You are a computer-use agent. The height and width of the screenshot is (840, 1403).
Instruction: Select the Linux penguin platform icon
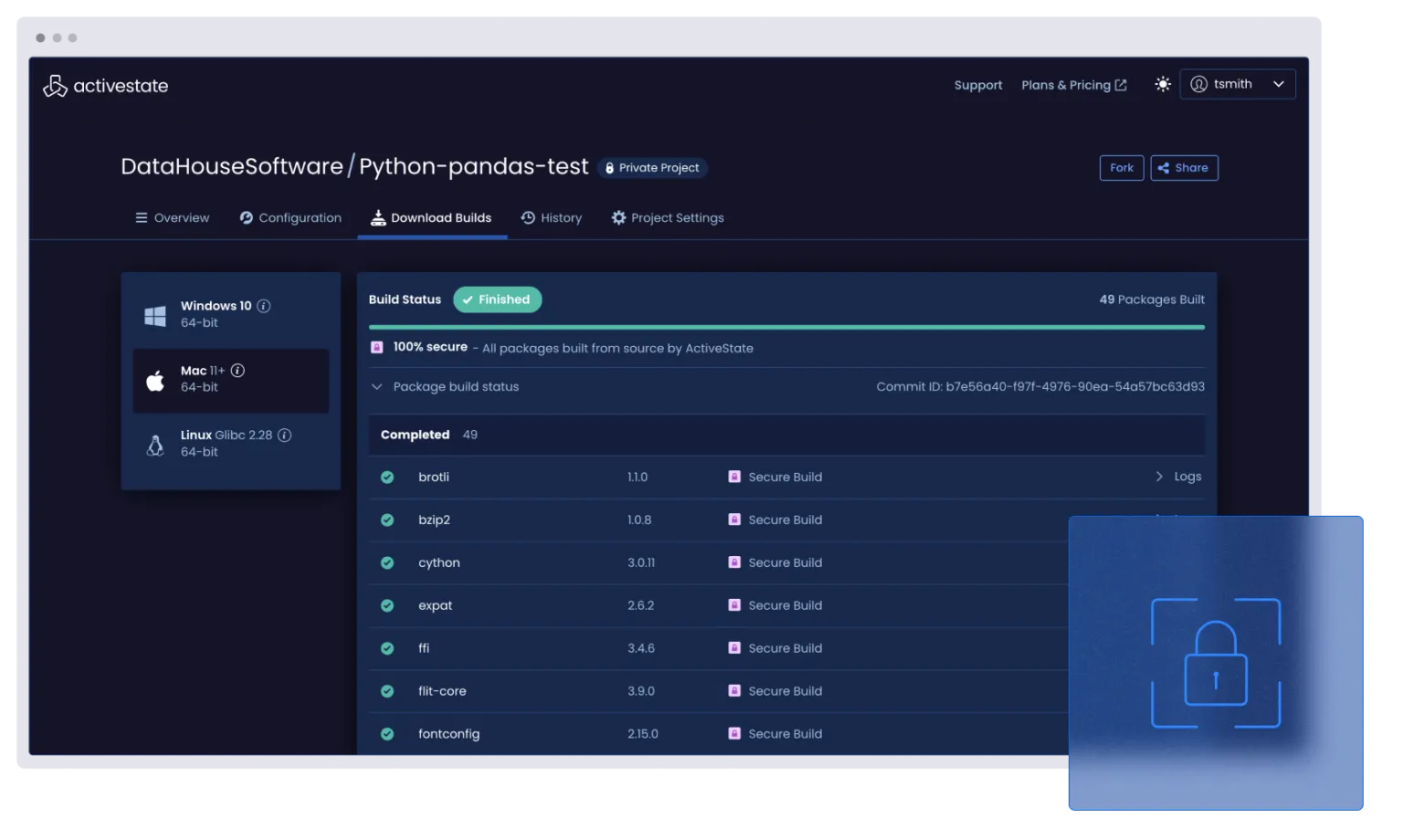155,445
